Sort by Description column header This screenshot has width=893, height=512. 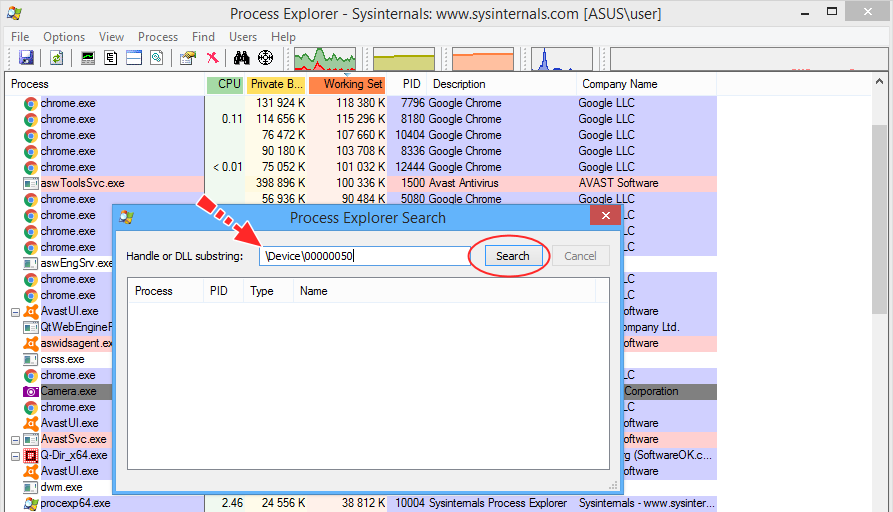pos(502,84)
